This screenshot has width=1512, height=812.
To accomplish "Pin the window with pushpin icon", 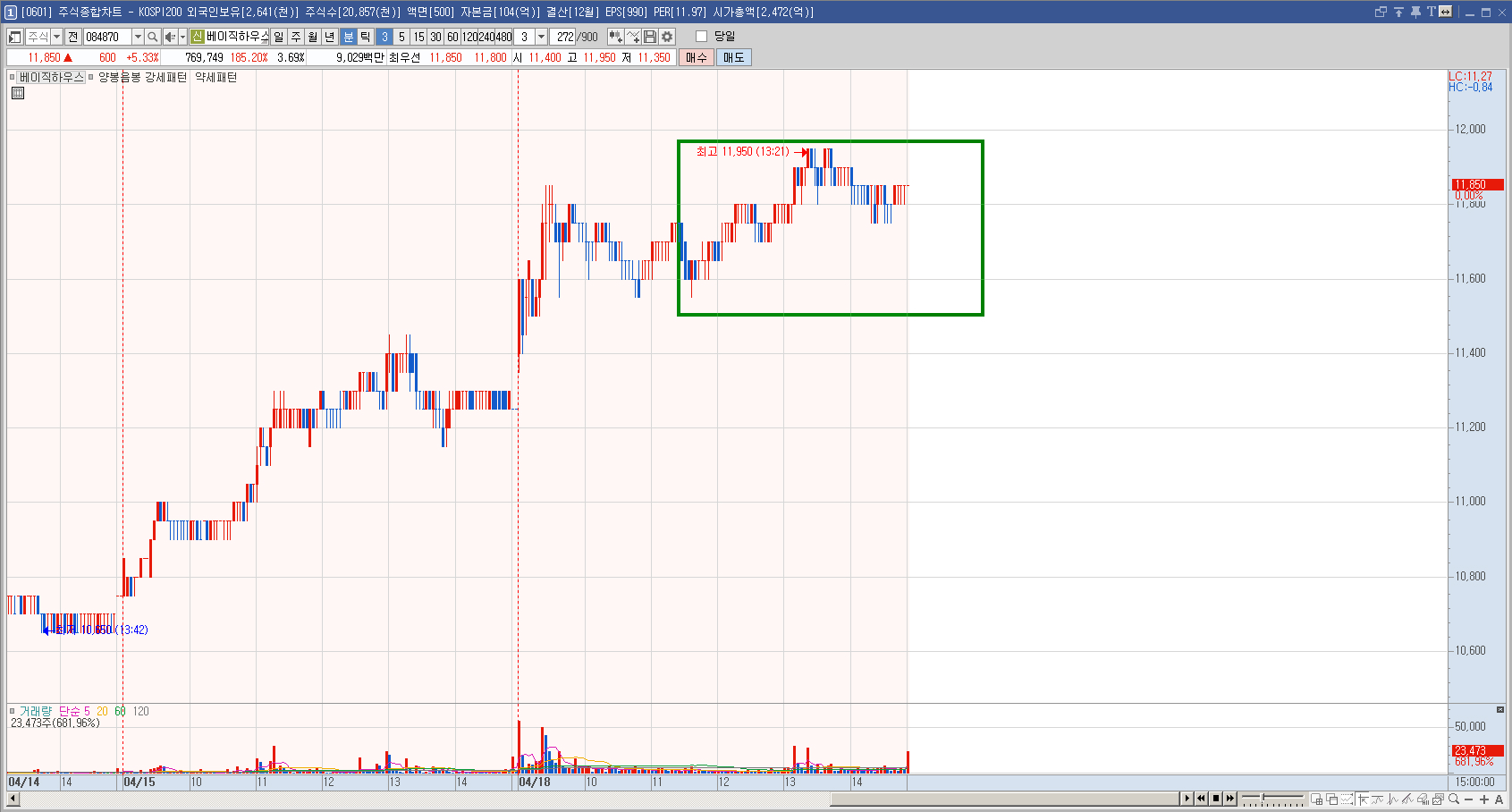I will coord(1415,12).
